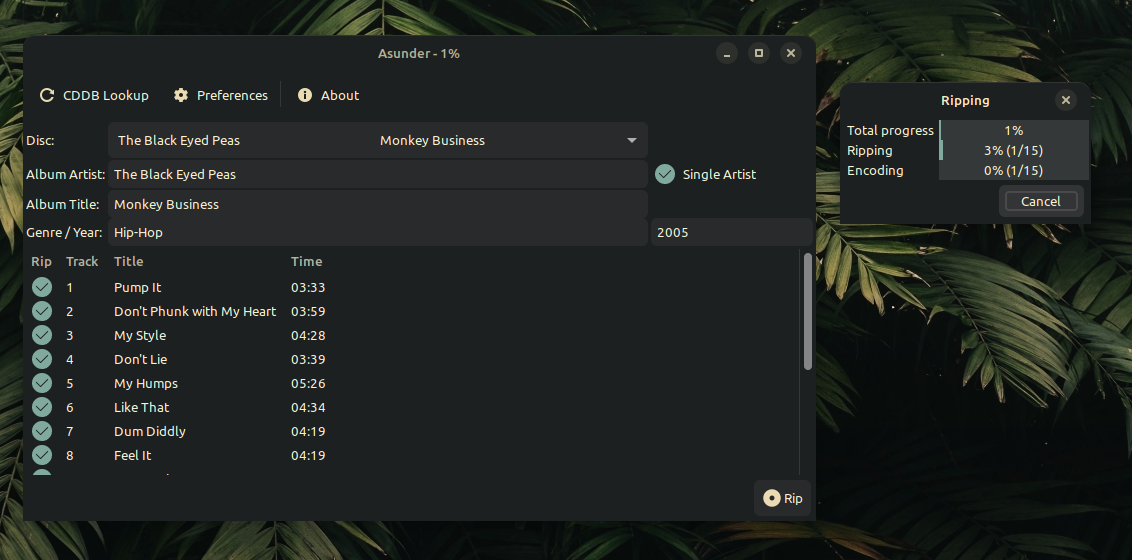Toggle the Single Artist checkbox
The width and height of the screenshot is (1132, 560).
[665, 174]
